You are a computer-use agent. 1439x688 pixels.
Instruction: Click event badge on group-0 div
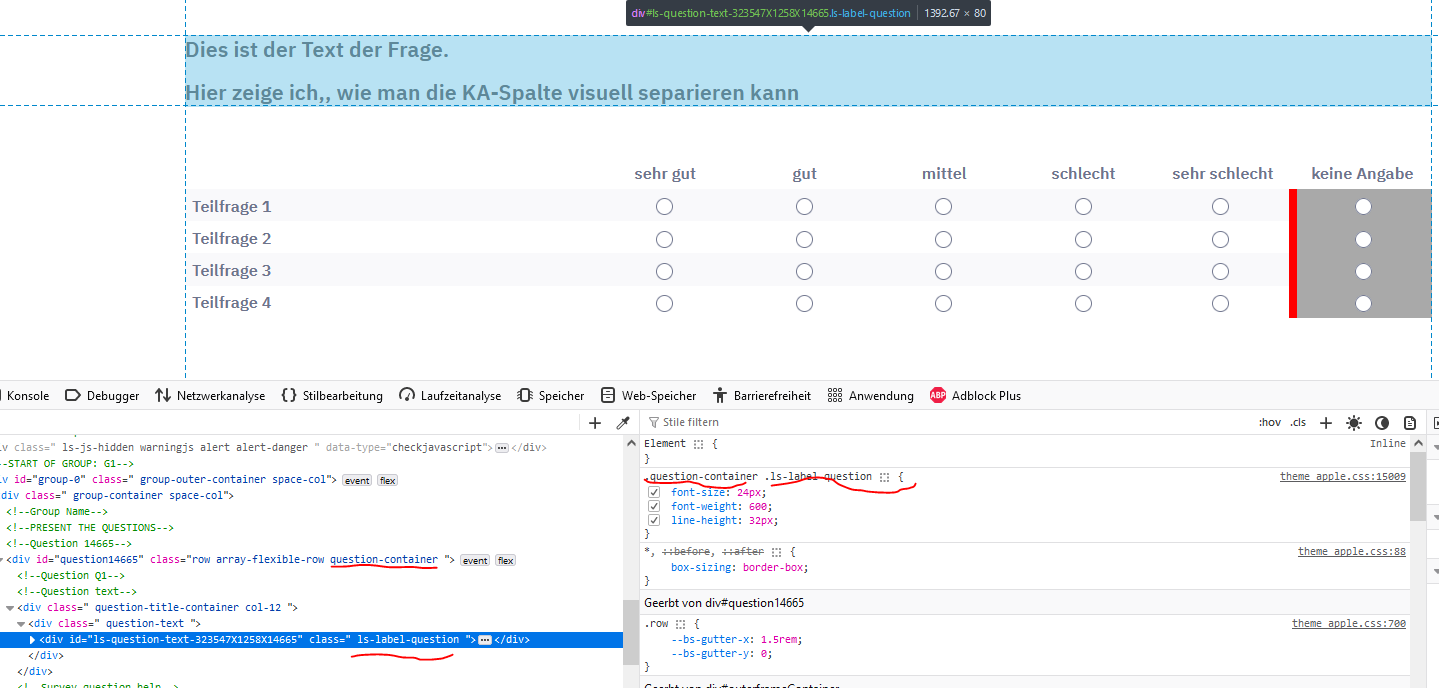pos(357,480)
